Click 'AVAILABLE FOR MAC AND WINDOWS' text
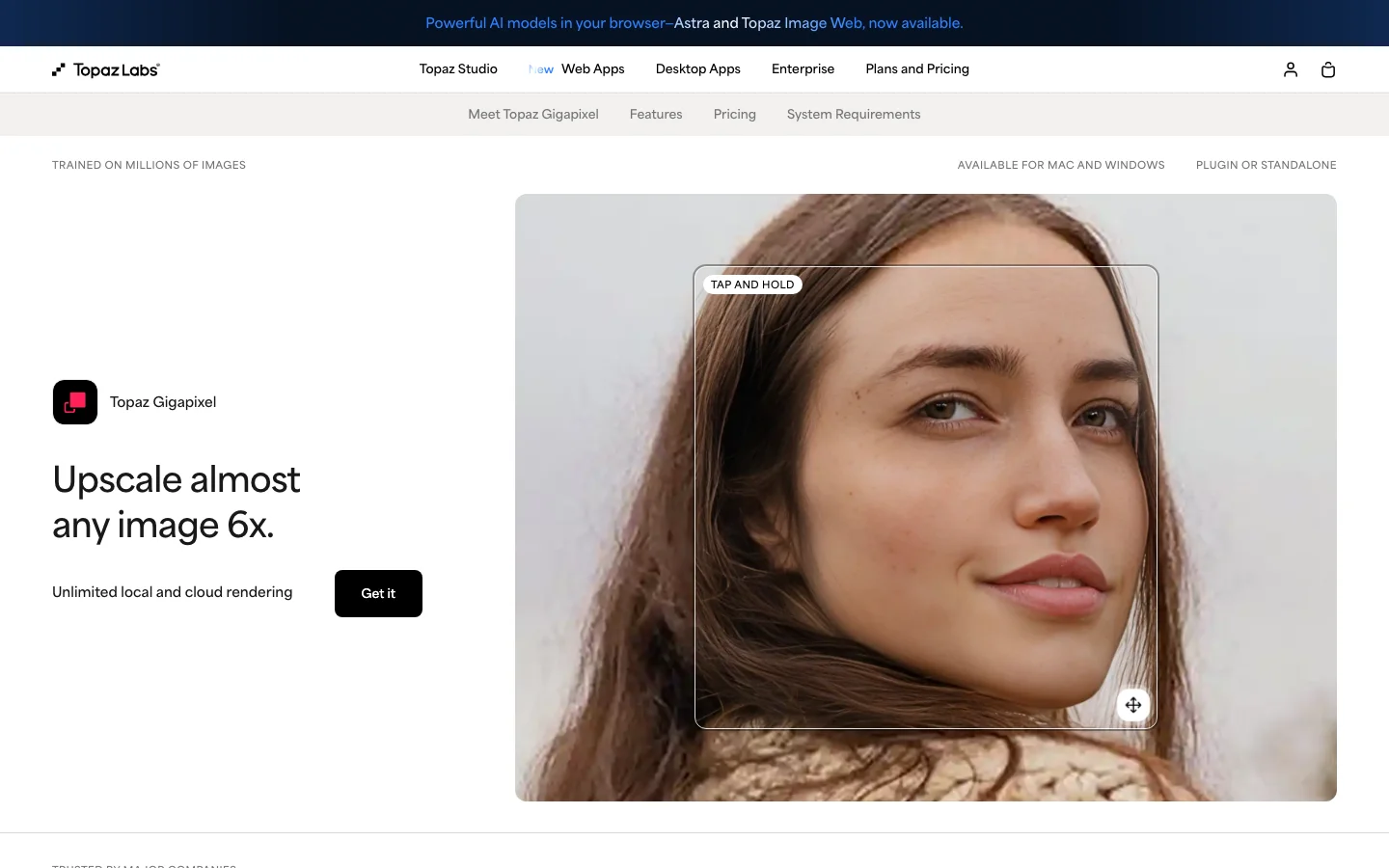1389x868 pixels. (x=1061, y=165)
